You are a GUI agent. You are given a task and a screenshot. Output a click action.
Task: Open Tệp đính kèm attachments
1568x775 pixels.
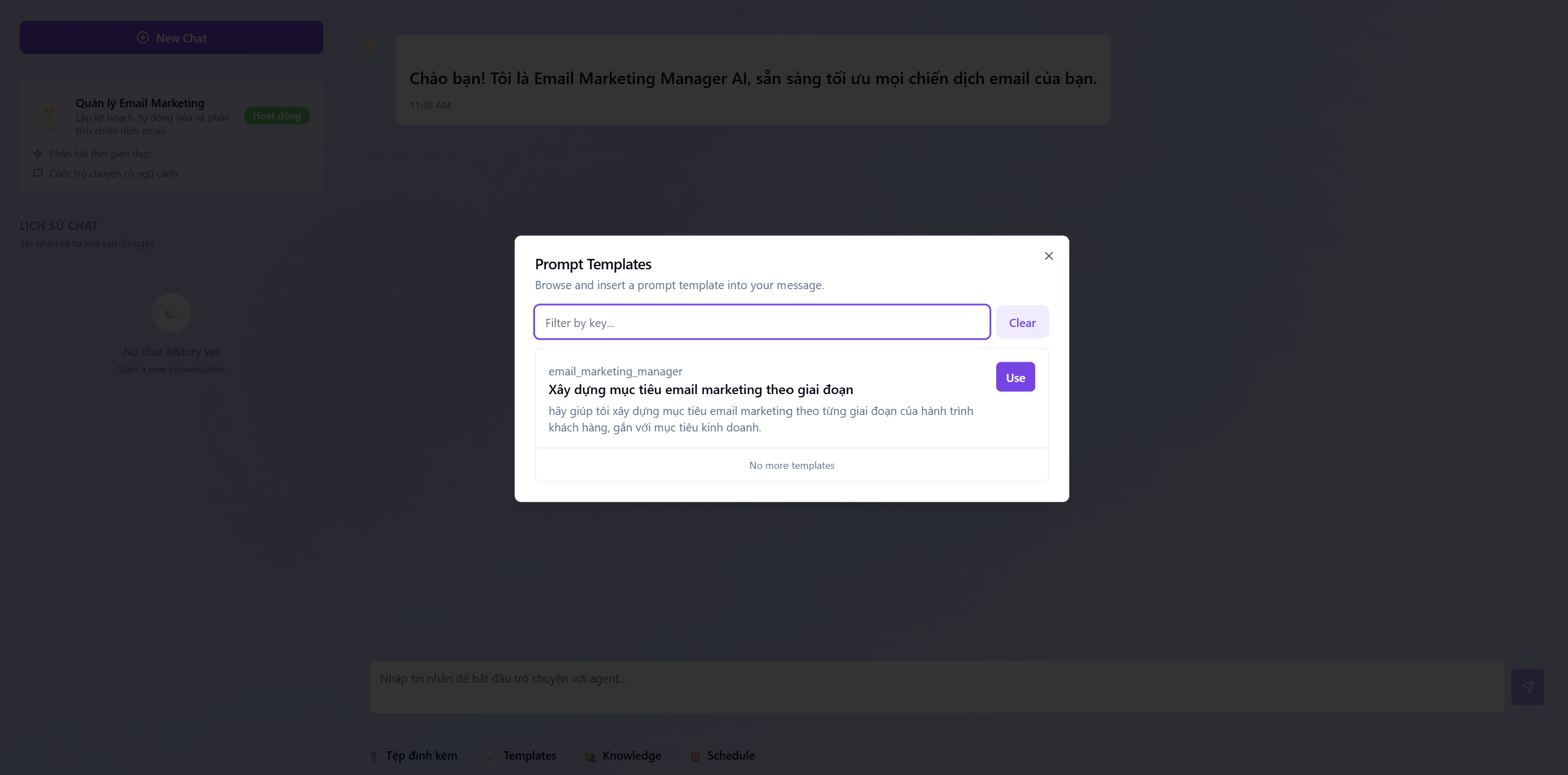(413, 756)
